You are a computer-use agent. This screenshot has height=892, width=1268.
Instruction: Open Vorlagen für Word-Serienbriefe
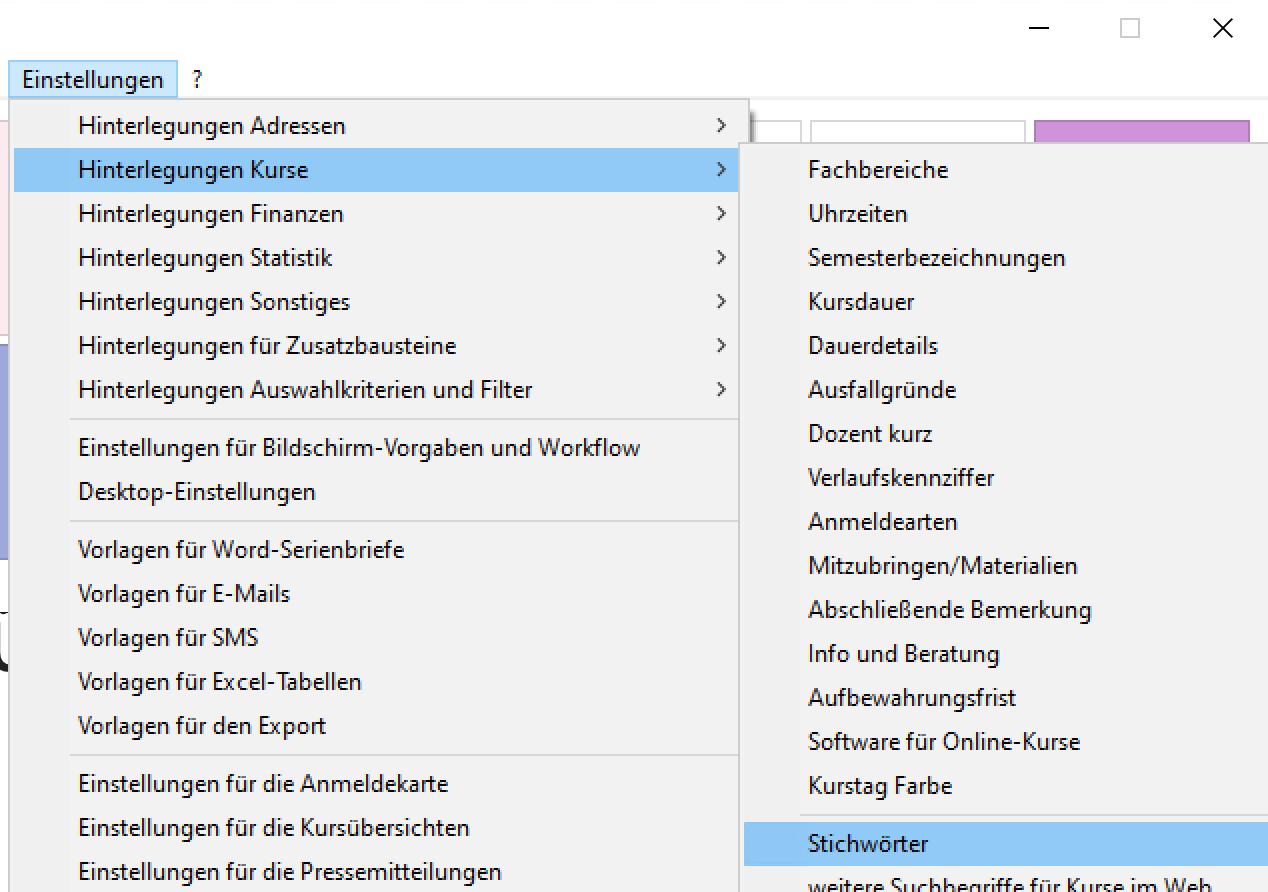[x=376, y=550]
